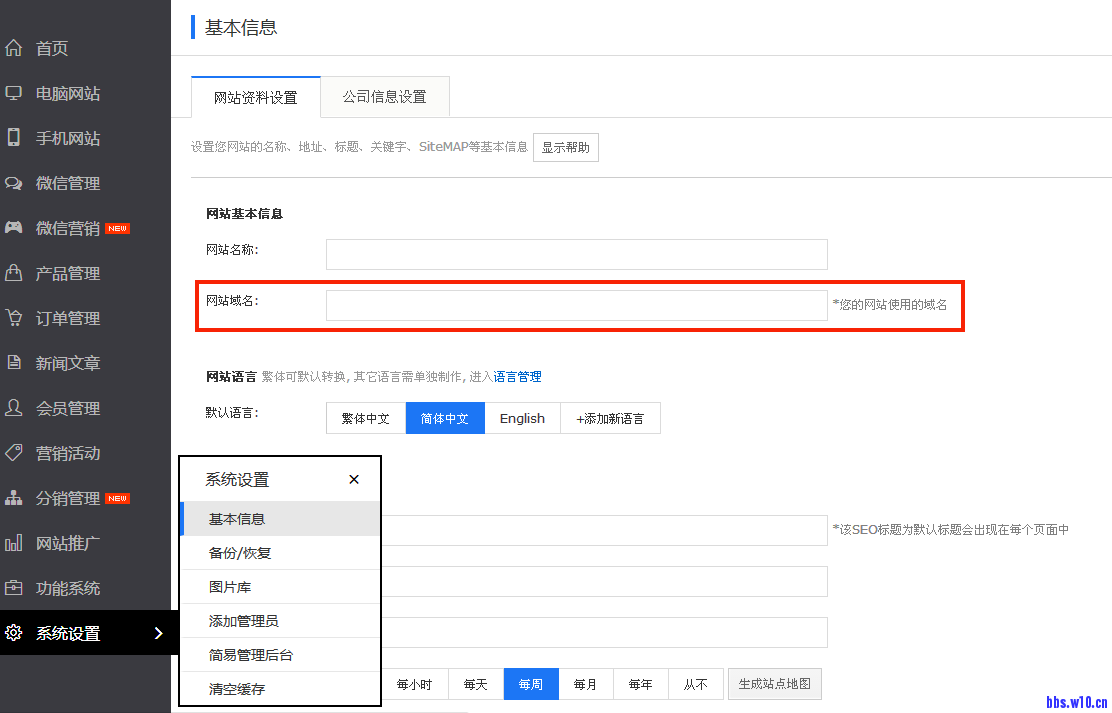Switch to the 公司信息设置 tab
Viewport: 1112px width, 713px height.
point(384,97)
